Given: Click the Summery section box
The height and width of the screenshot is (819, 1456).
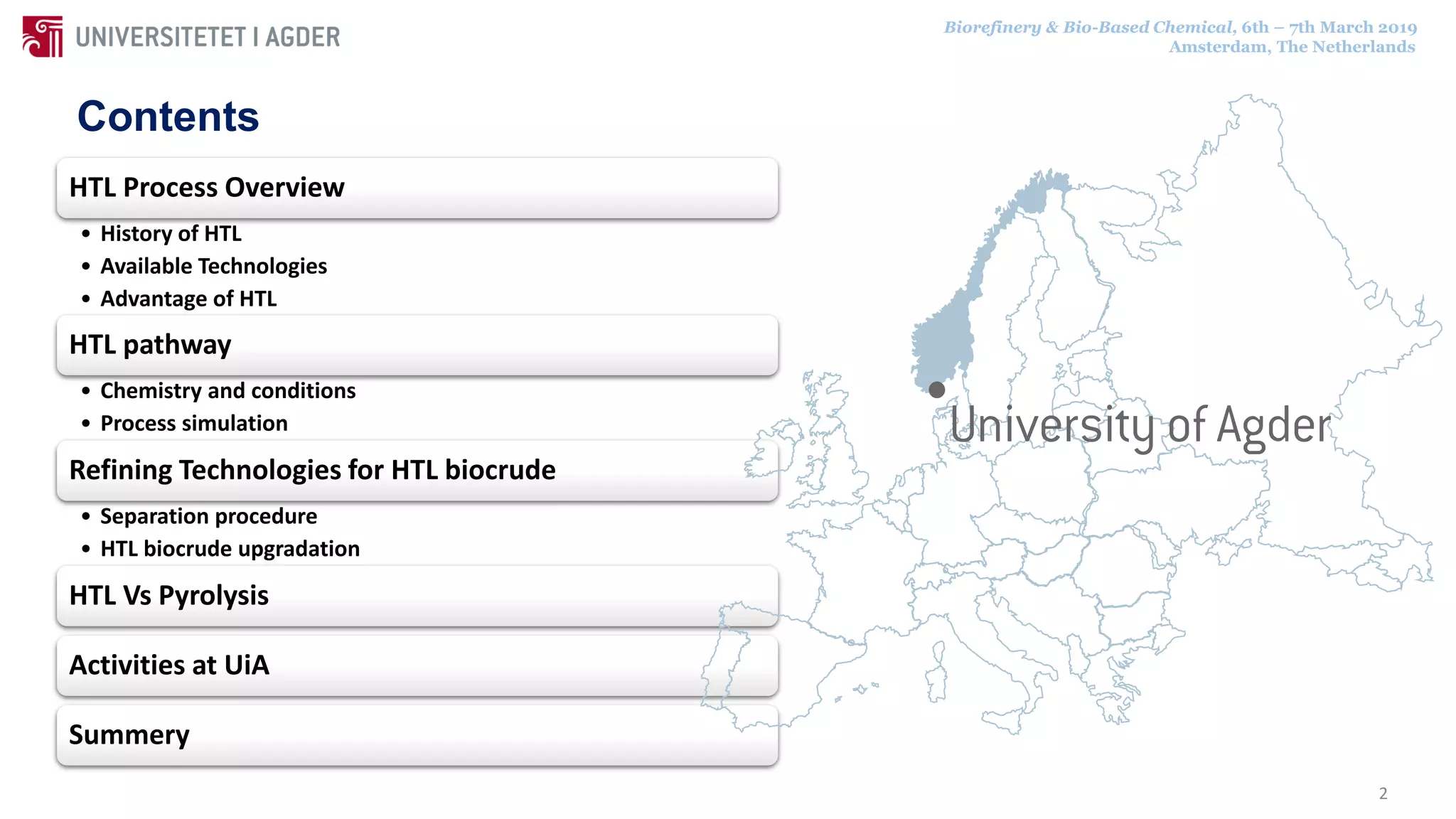Looking at the screenshot, I should click(417, 735).
